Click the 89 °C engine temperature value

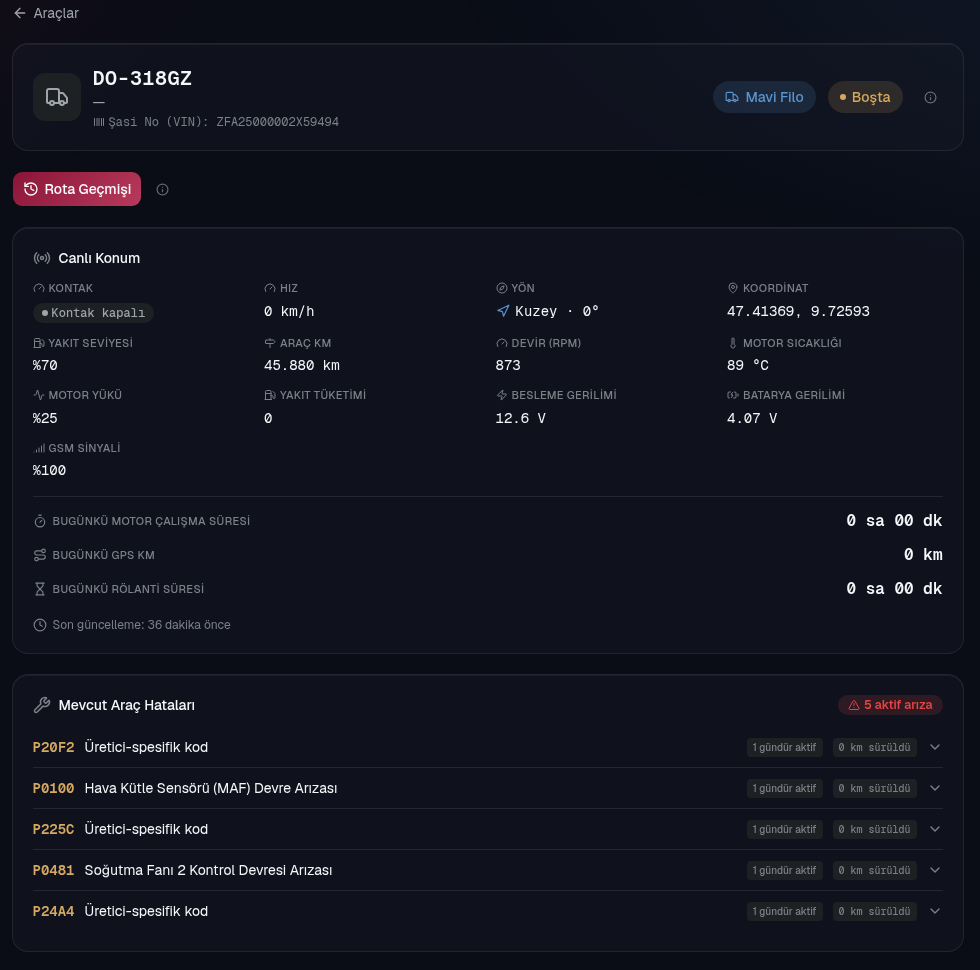coord(748,365)
